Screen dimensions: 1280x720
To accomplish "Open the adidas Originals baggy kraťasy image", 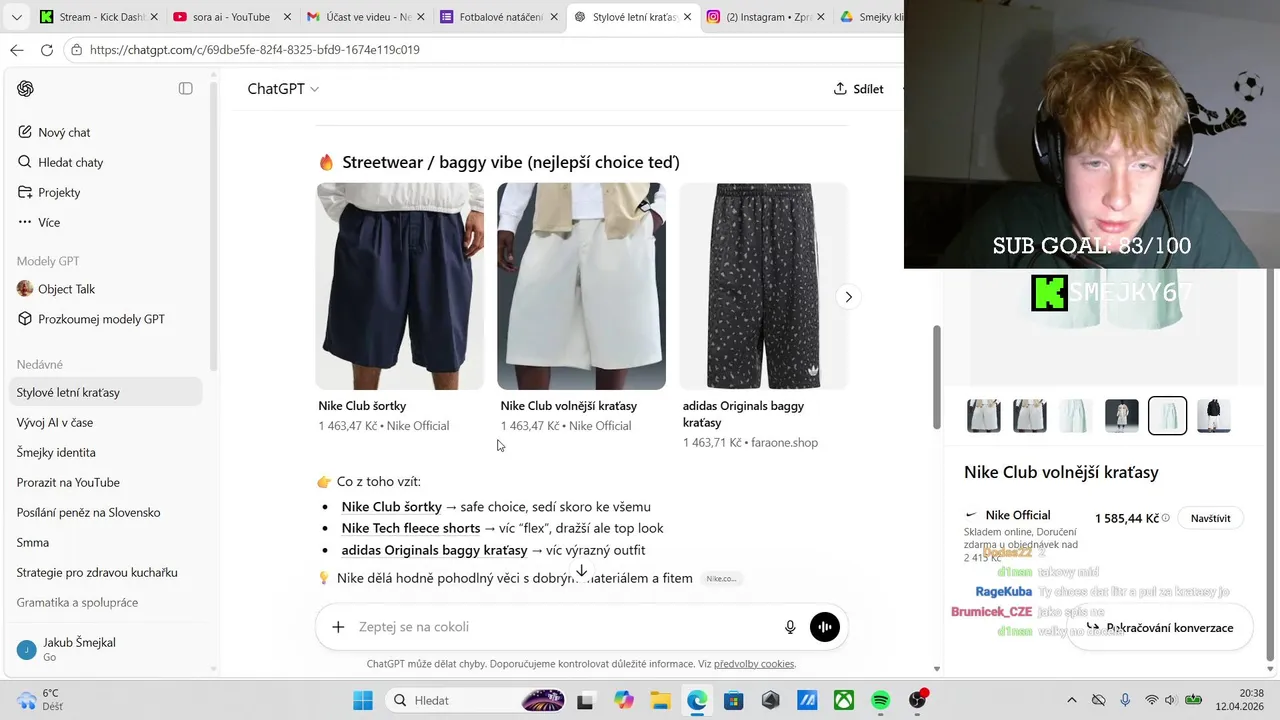I will point(763,286).
